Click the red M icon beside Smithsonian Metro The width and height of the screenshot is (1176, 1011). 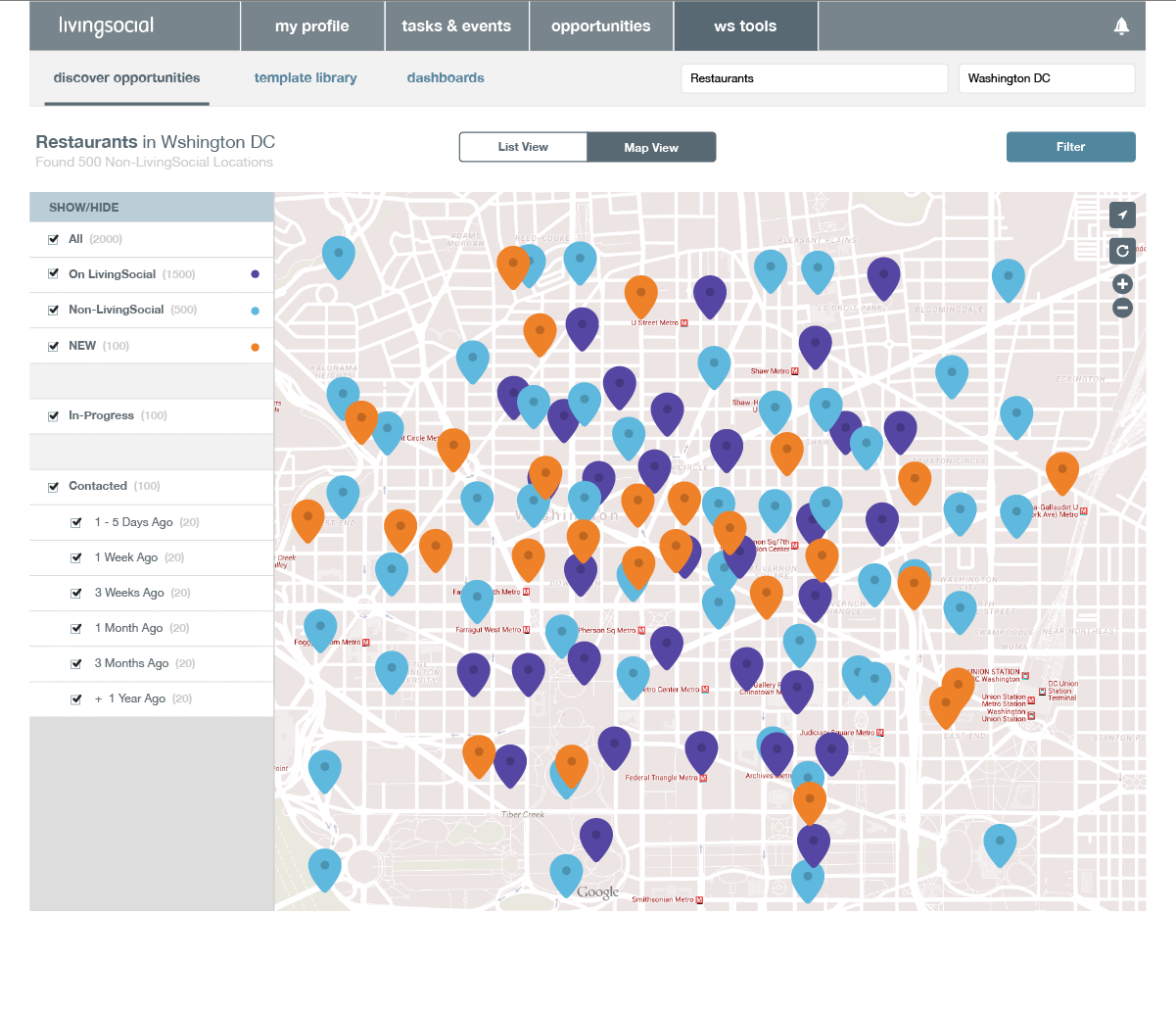click(x=699, y=899)
